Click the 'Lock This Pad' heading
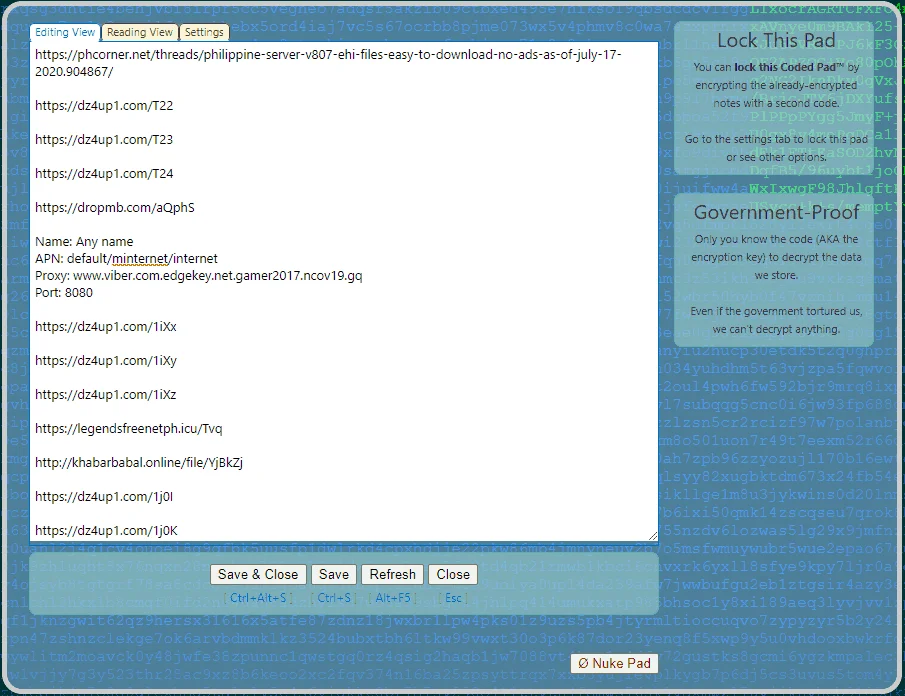The height and width of the screenshot is (696, 905). click(776, 40)
